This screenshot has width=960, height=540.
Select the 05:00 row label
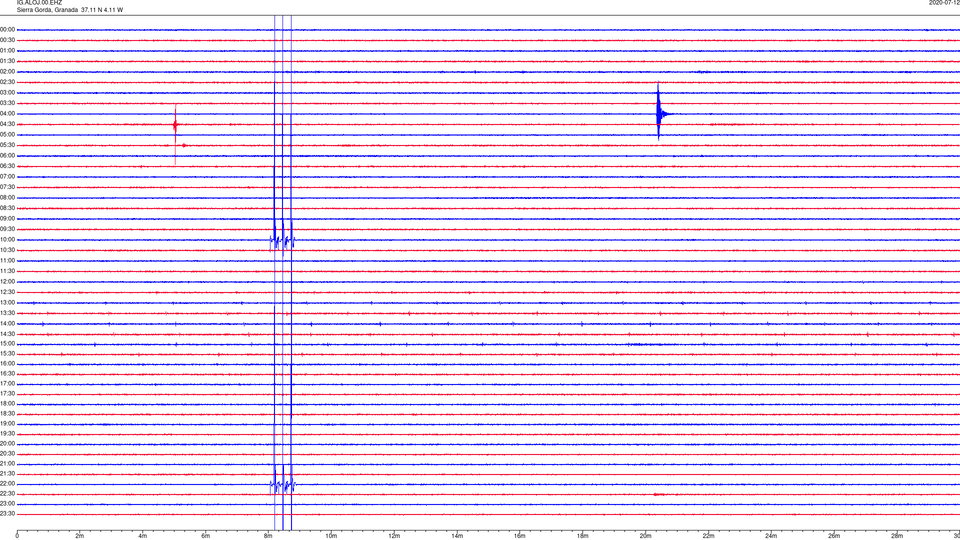(x=7, y=135)
